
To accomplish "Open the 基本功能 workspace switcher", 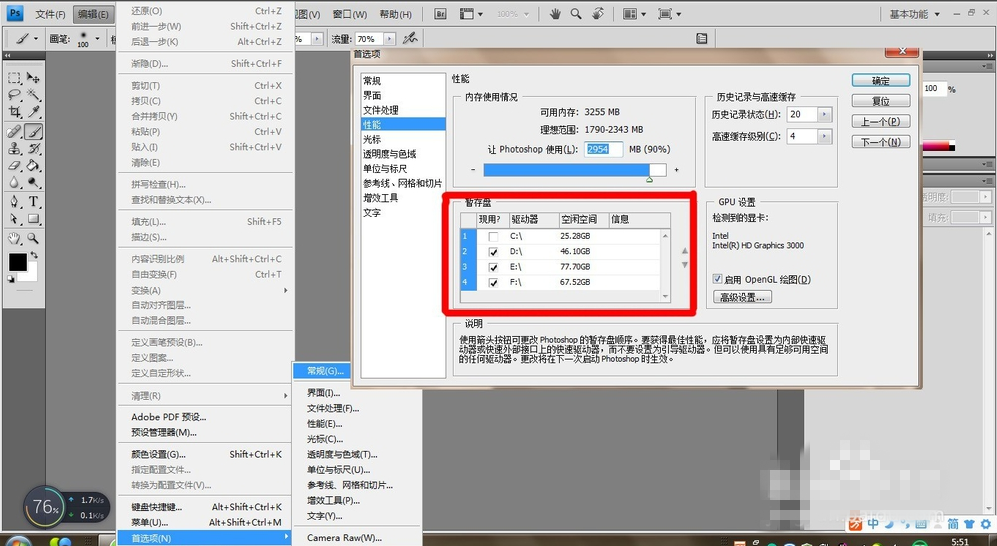I will (914, 15).
